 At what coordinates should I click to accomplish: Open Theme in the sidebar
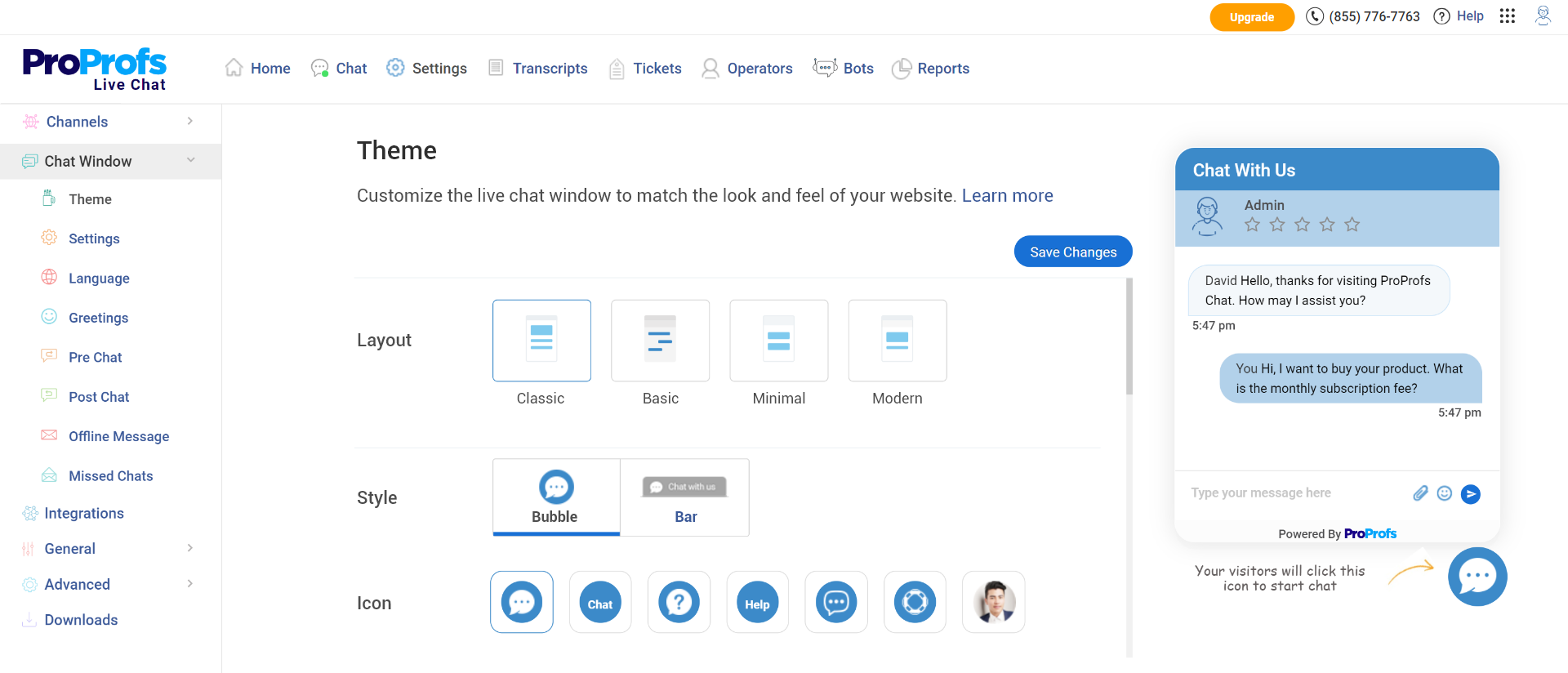[91, 199]
